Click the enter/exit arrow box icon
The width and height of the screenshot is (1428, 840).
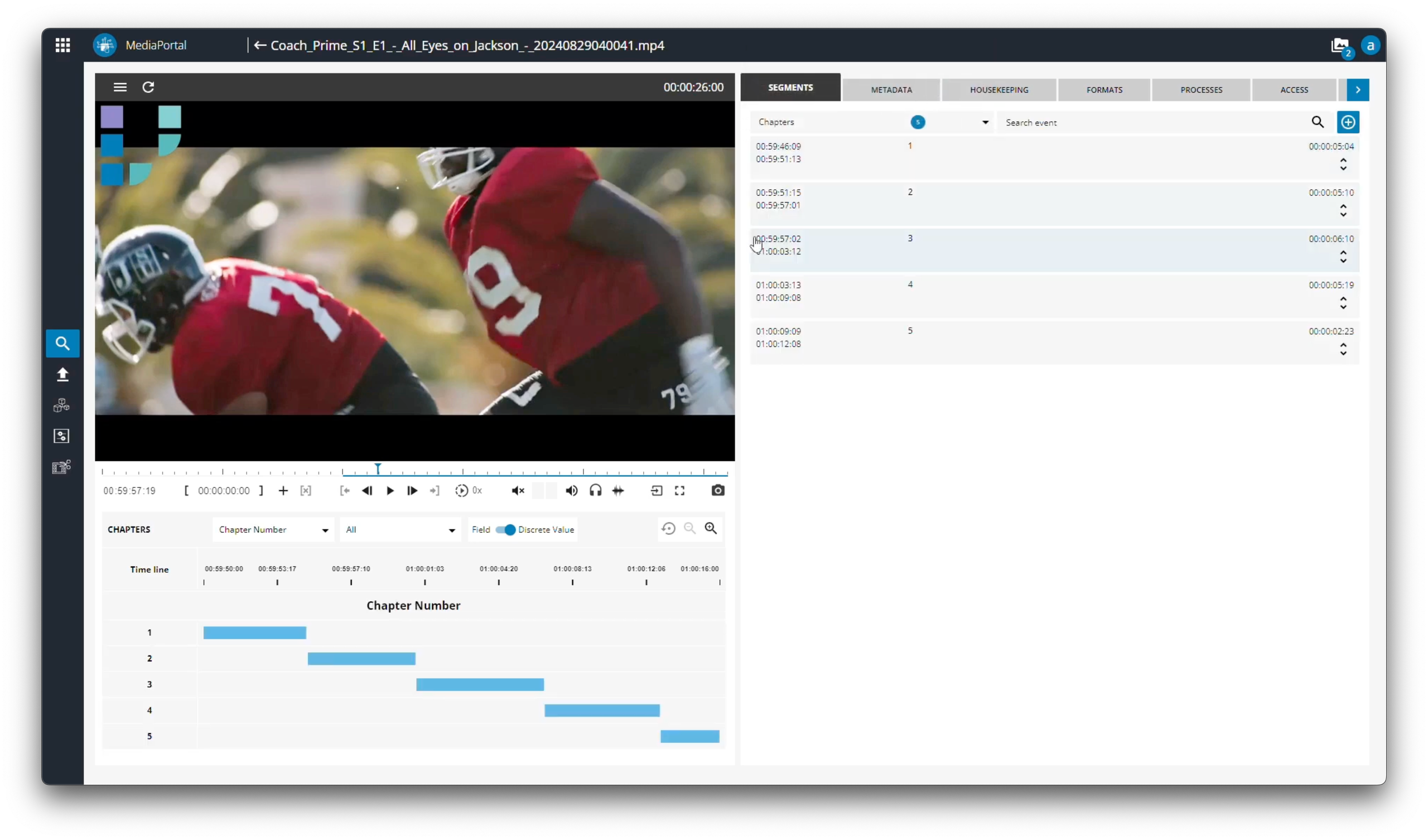[x=657, y=491]
